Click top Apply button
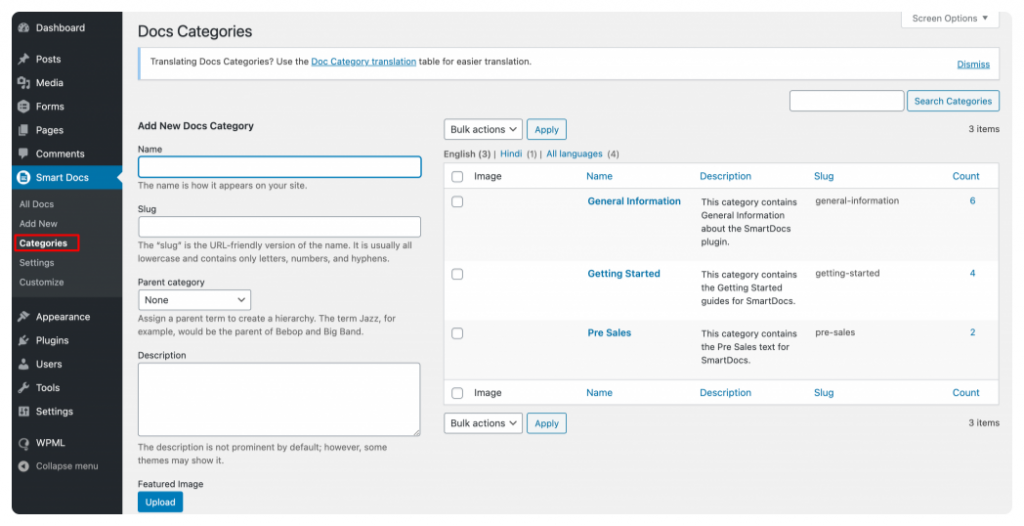This screenshot has height=526, width=1024. click(x=547, y=129)
